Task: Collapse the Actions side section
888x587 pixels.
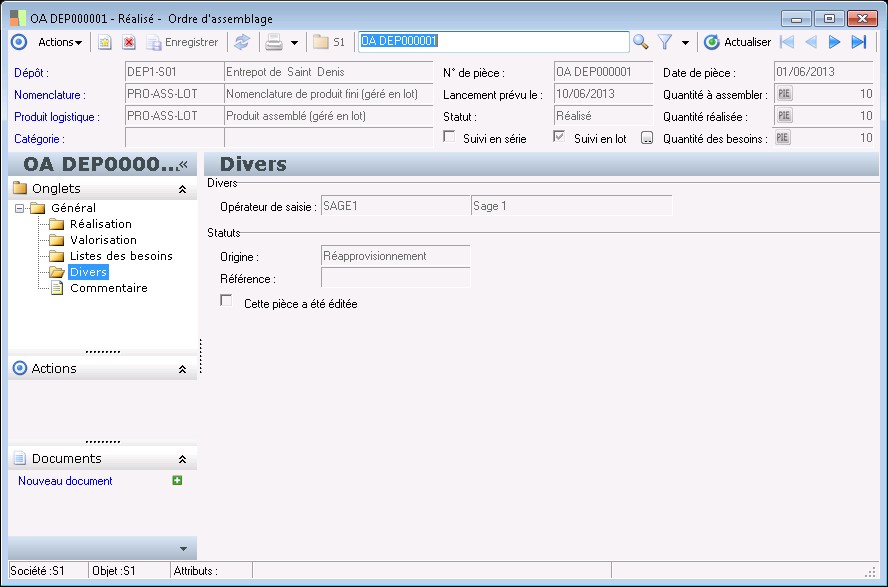Action: [x=182, y=369]
